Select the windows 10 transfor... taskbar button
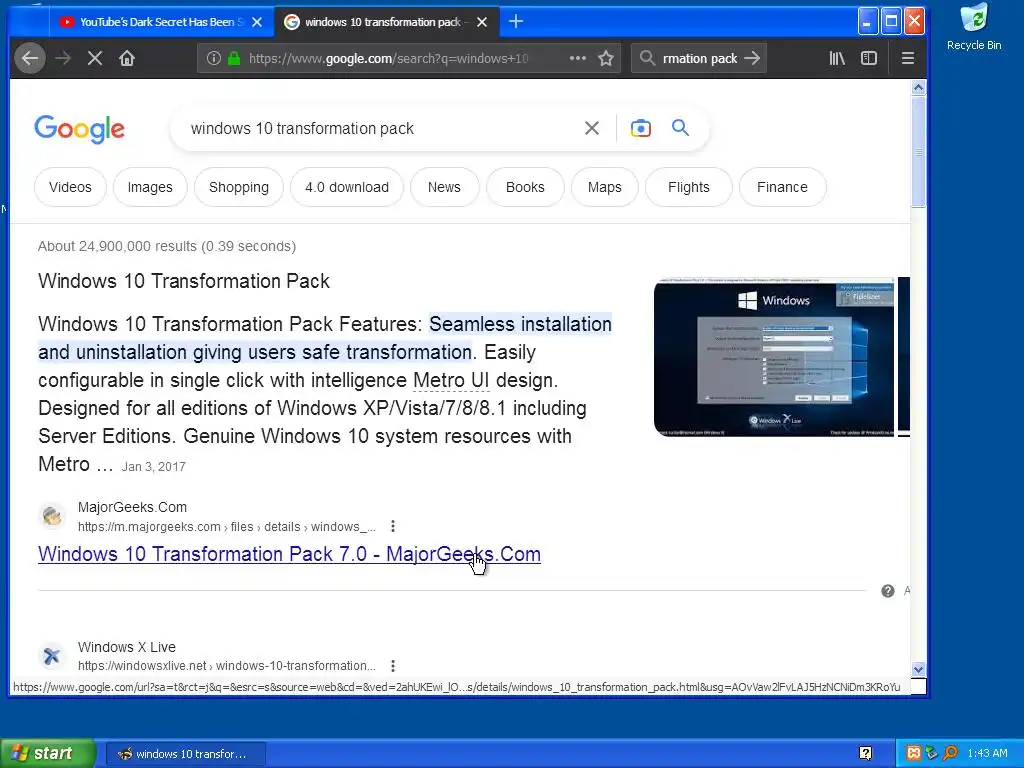Image resolution: width=1024 pixels, height=768 pixels. [x=185, y=754]
